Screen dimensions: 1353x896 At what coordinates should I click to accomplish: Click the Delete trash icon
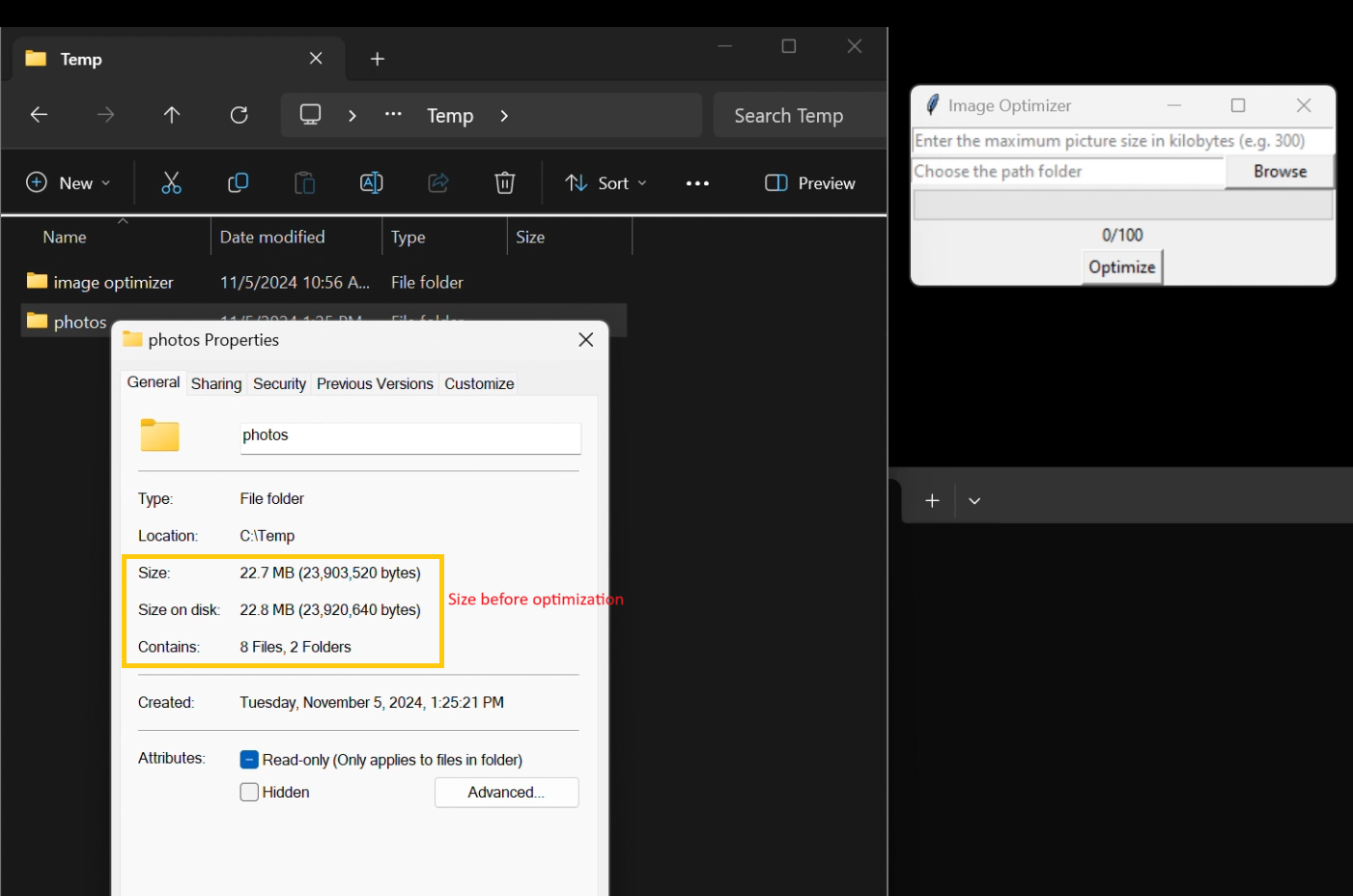[x=505, y=182]
